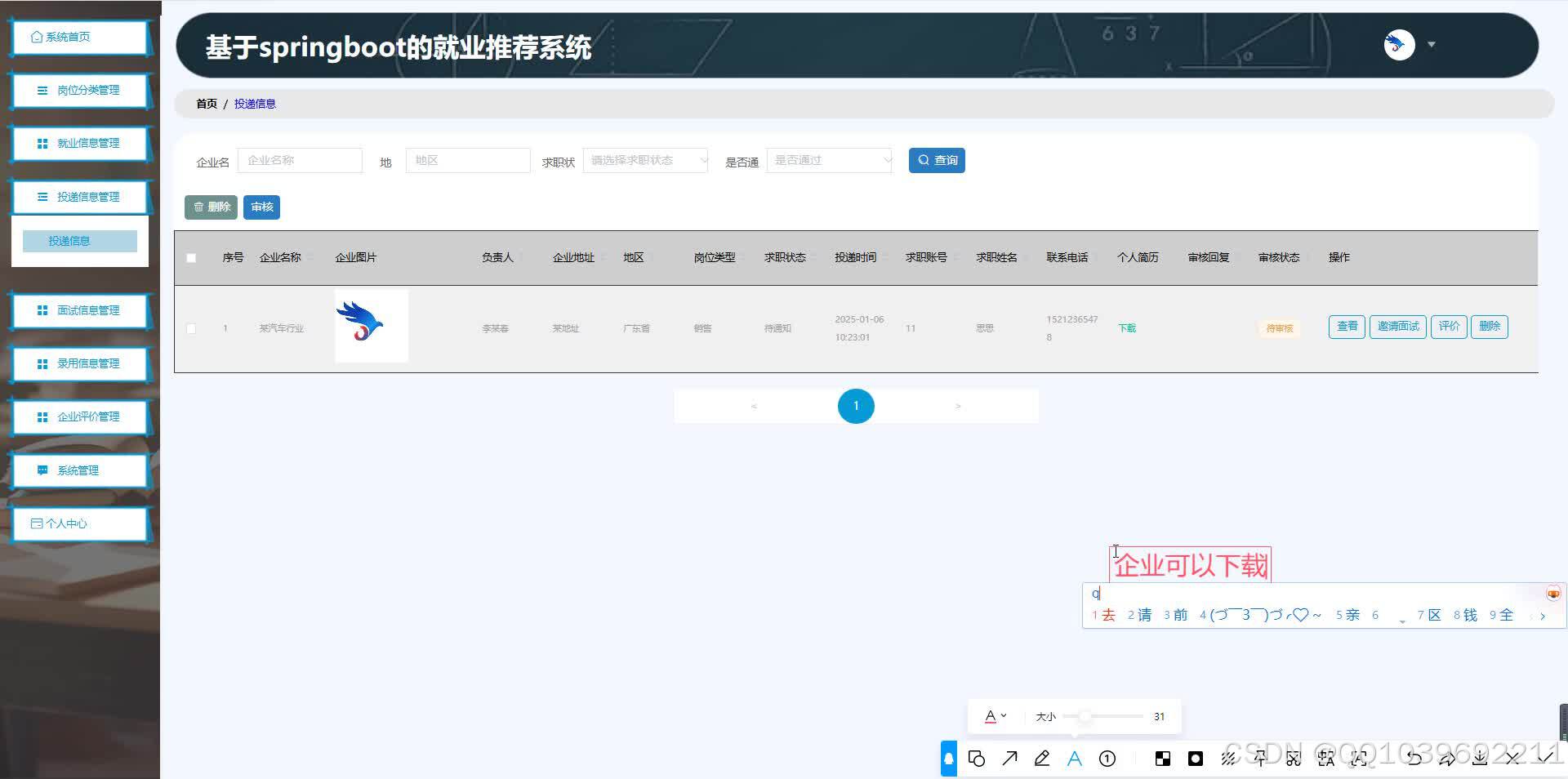Open the 求职状态 dropdown
This screenshot has height=779, width=1568.
click(x=645, y=160)
